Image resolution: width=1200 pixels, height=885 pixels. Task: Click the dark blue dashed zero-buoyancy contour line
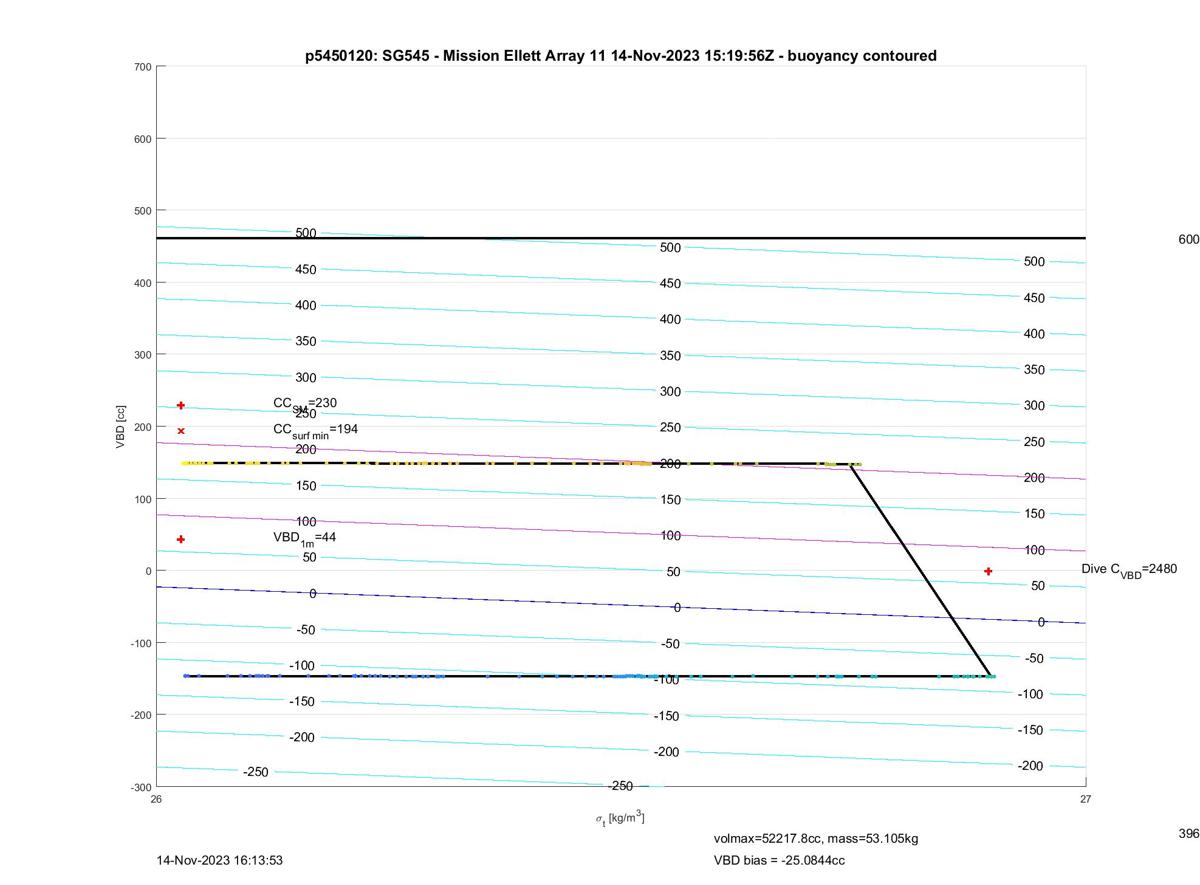pos(621,605)
